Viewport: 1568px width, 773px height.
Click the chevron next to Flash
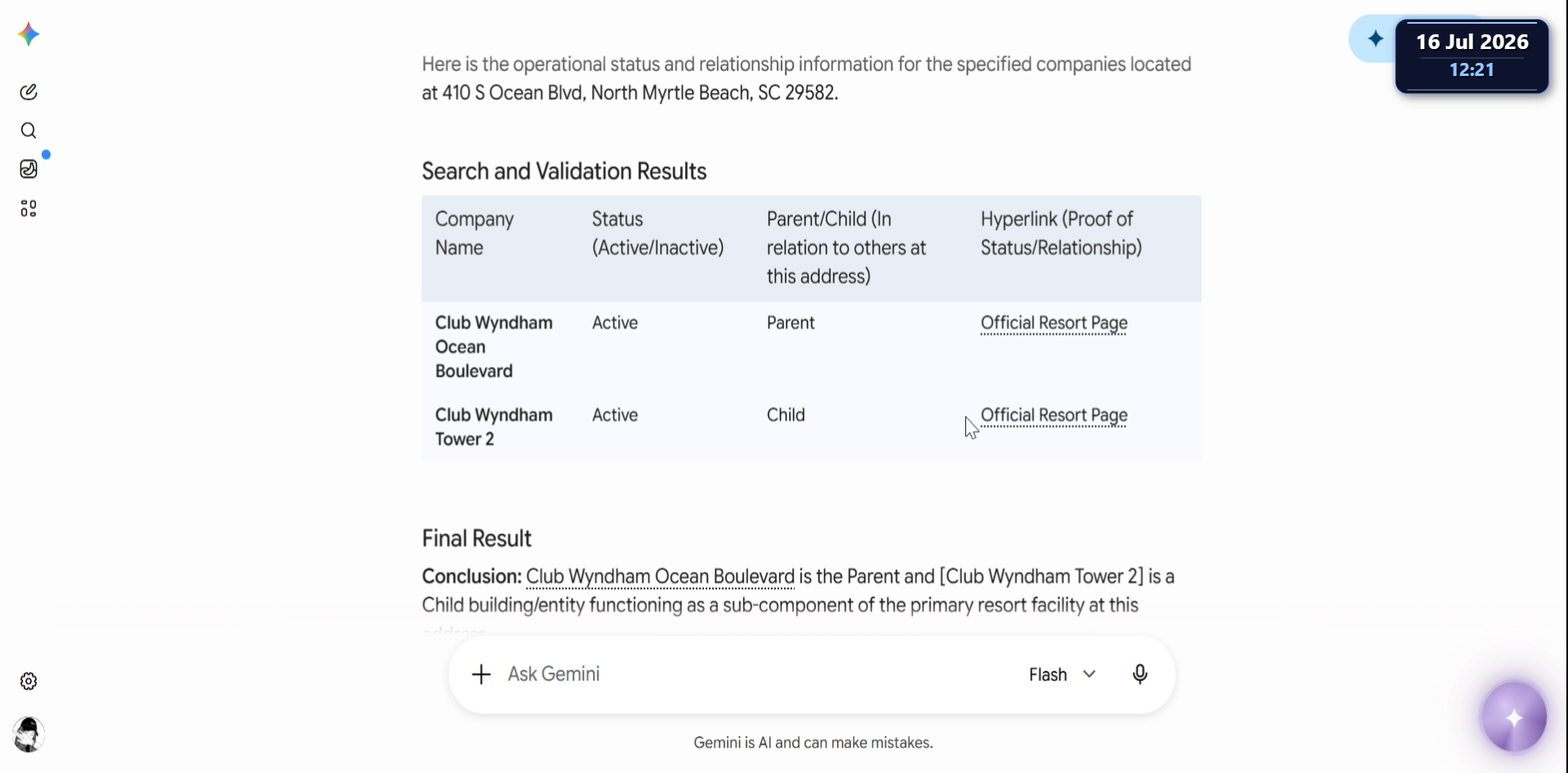point(1089,674)
